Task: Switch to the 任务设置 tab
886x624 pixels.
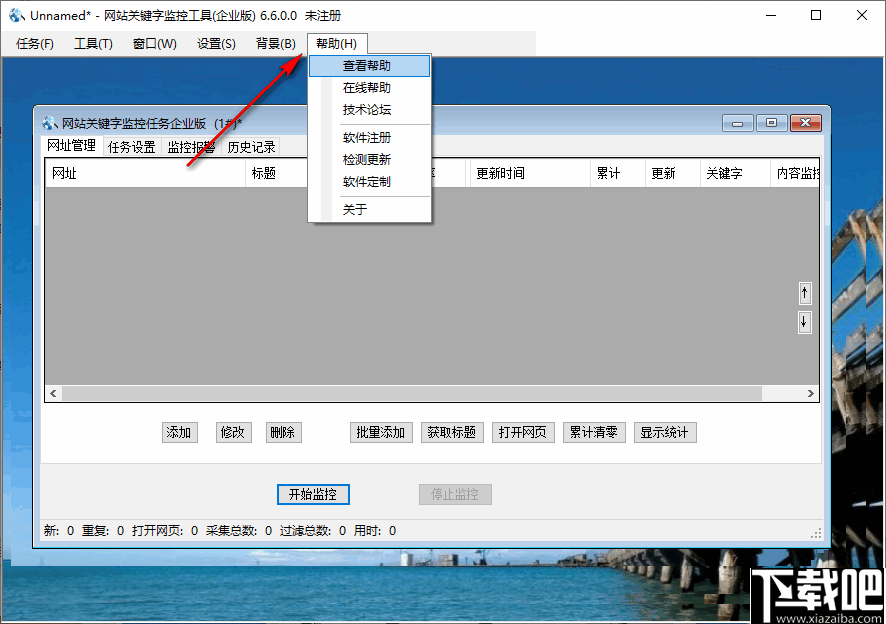Action: (x=130, y=146)
